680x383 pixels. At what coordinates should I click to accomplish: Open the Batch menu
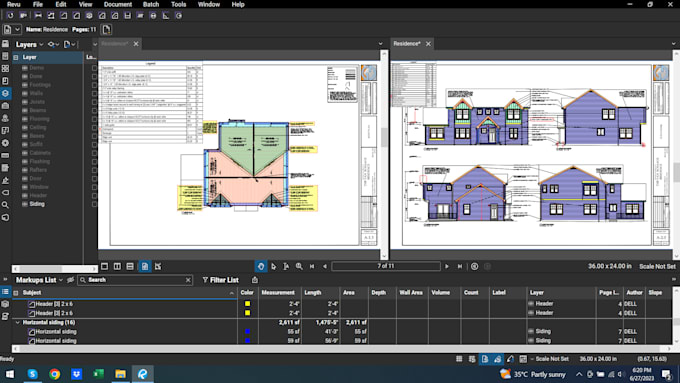151,4
